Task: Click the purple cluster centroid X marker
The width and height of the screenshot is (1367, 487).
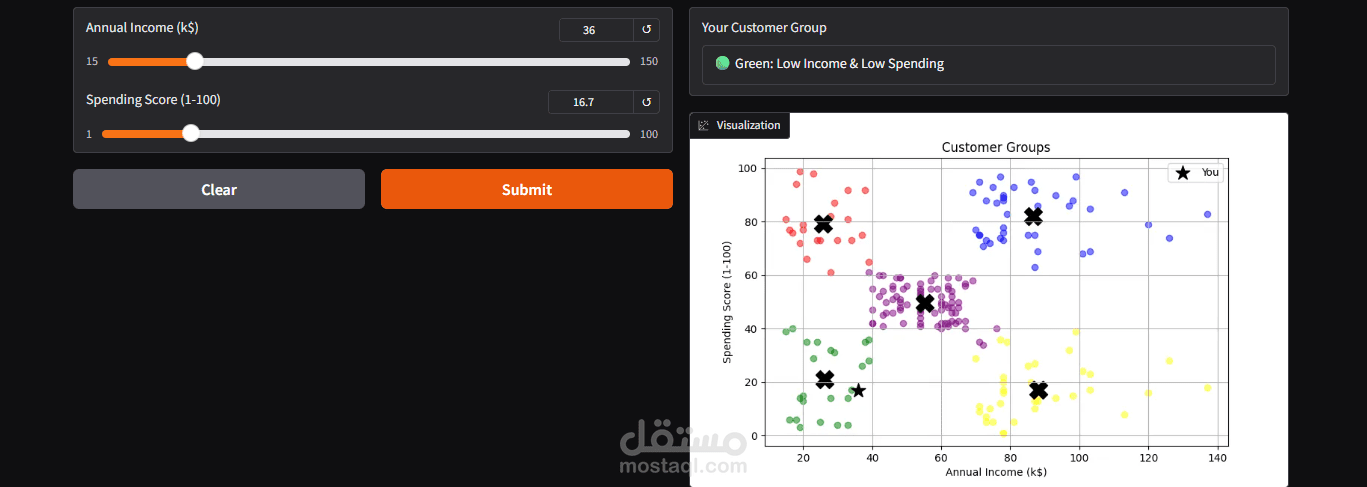Action: (925, 303)
